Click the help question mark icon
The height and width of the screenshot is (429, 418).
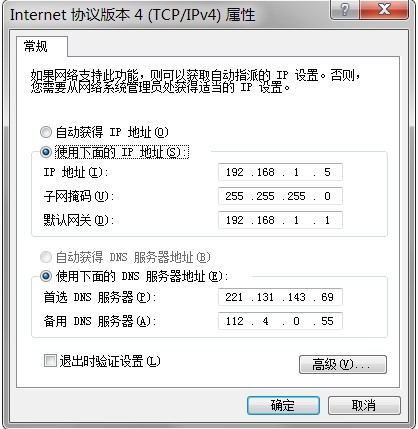point(344,9)
